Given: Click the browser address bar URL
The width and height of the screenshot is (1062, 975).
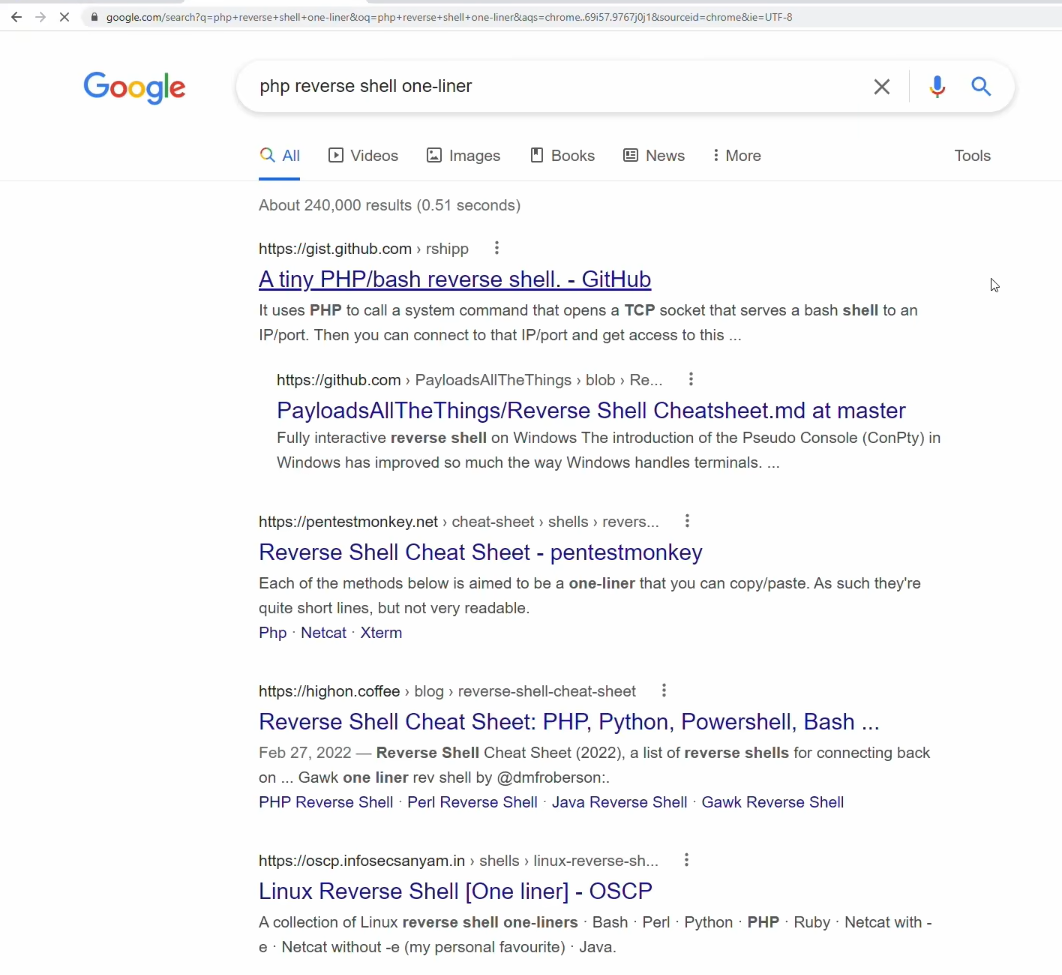Looking at the screenshot, I should pyautogui.click(x=449, y=17).
